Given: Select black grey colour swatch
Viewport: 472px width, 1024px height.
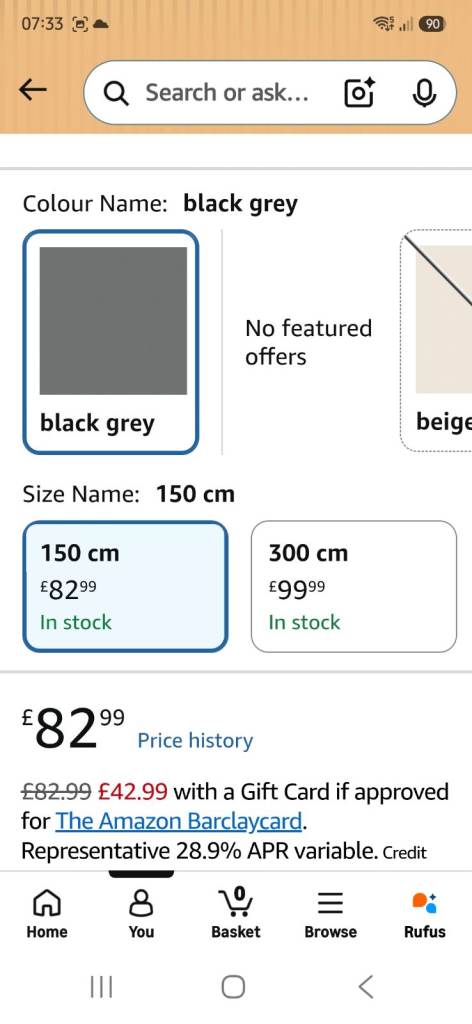Looking at the screenshot, I should [x=110, y=342].
